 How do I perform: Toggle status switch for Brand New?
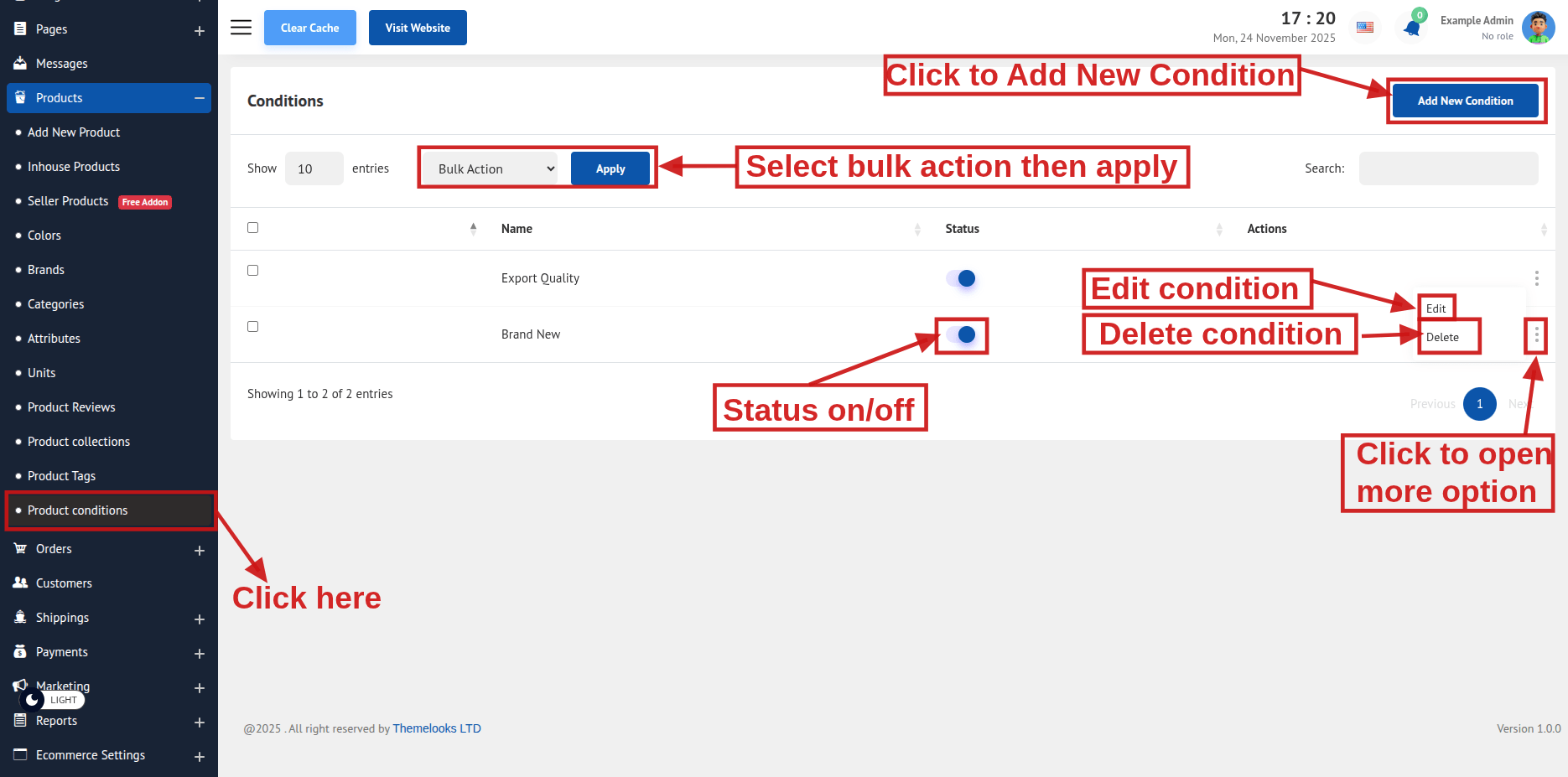tap(961, 335)
